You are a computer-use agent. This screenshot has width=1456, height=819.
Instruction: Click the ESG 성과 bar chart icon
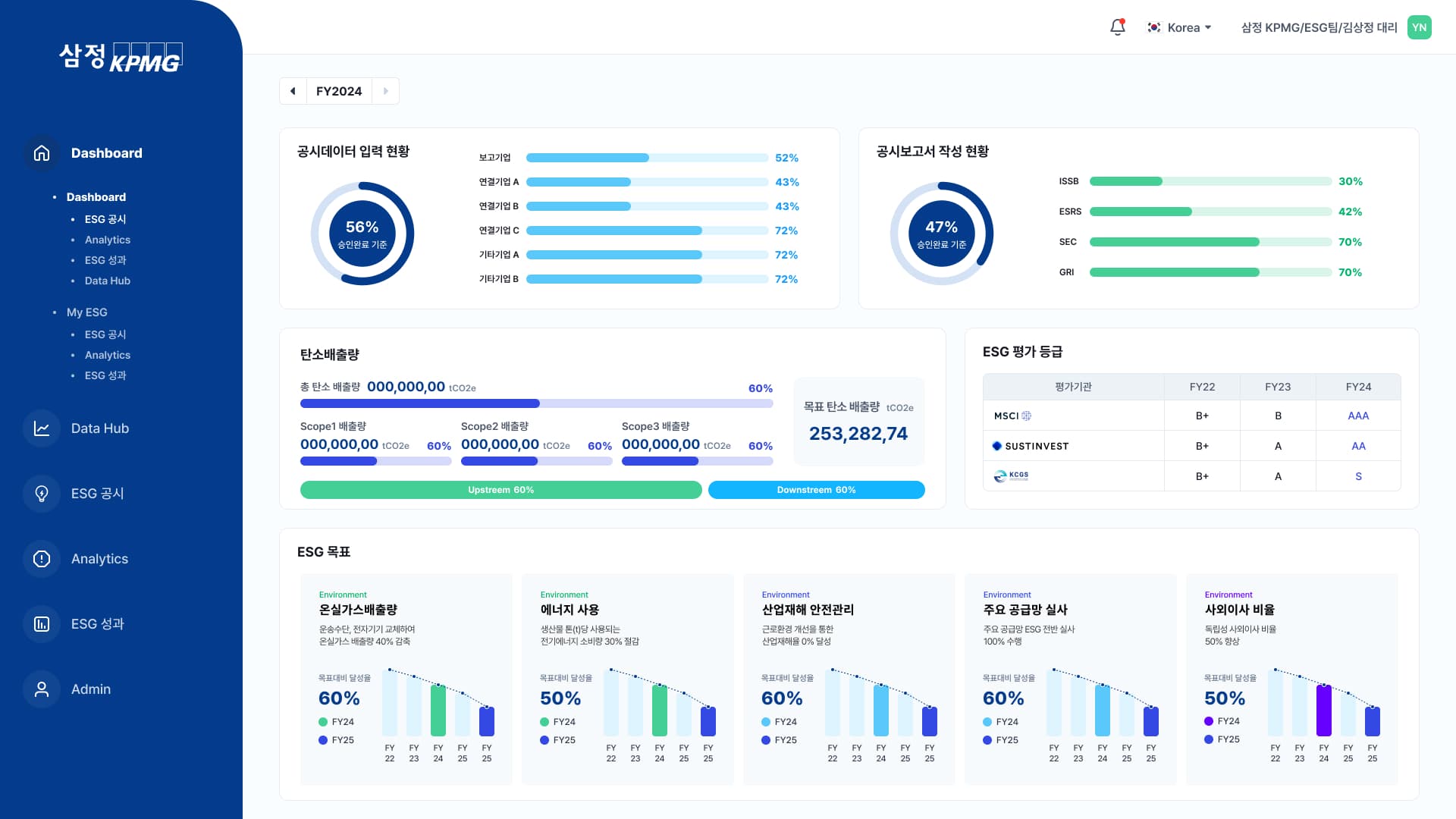click(x=42, y=624)
